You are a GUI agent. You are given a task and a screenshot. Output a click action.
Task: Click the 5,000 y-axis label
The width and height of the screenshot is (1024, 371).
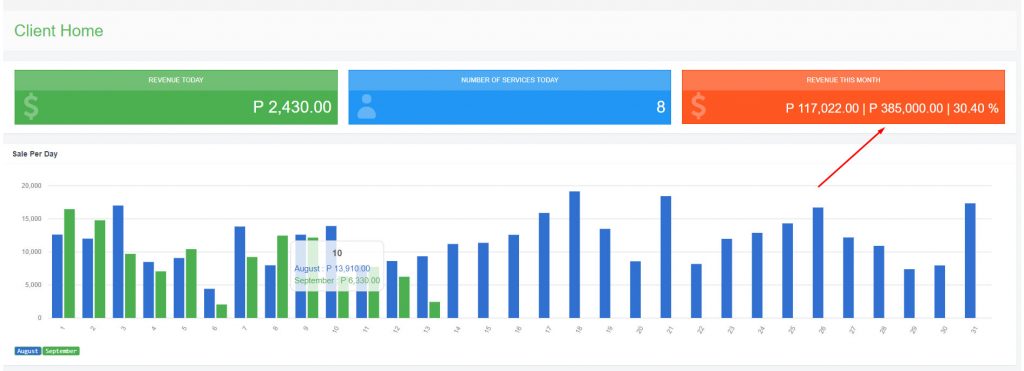coord(33,285)
